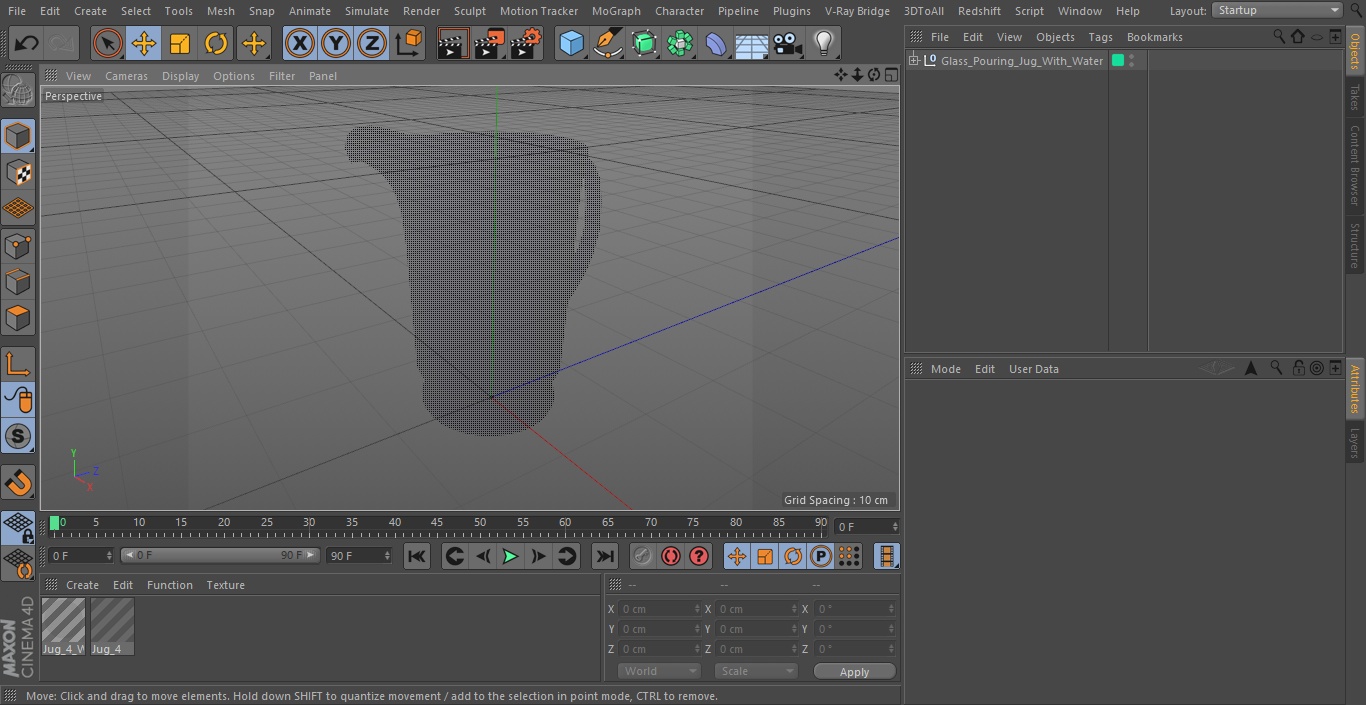The image size is (1366, 705).
Task: Toggle green layer dot of jug object
Action: pos(1118,61)
